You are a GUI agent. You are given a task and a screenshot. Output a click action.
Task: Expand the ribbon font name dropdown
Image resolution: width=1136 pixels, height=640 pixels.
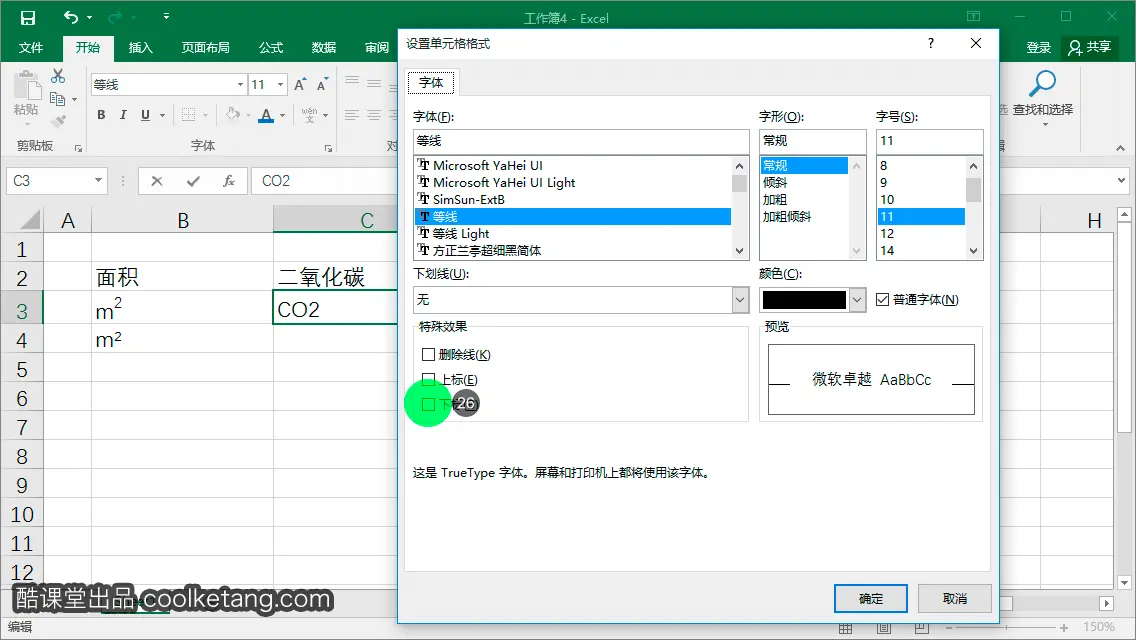[240, 85]
